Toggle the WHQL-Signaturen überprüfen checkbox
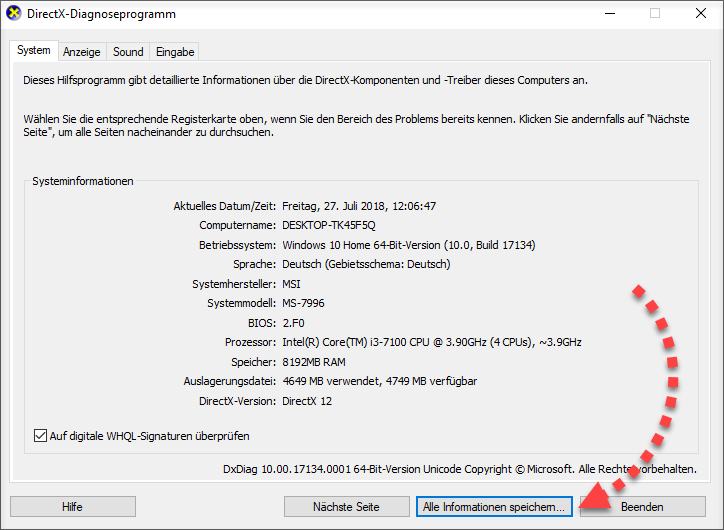724x530 pixels. point(41,436)
